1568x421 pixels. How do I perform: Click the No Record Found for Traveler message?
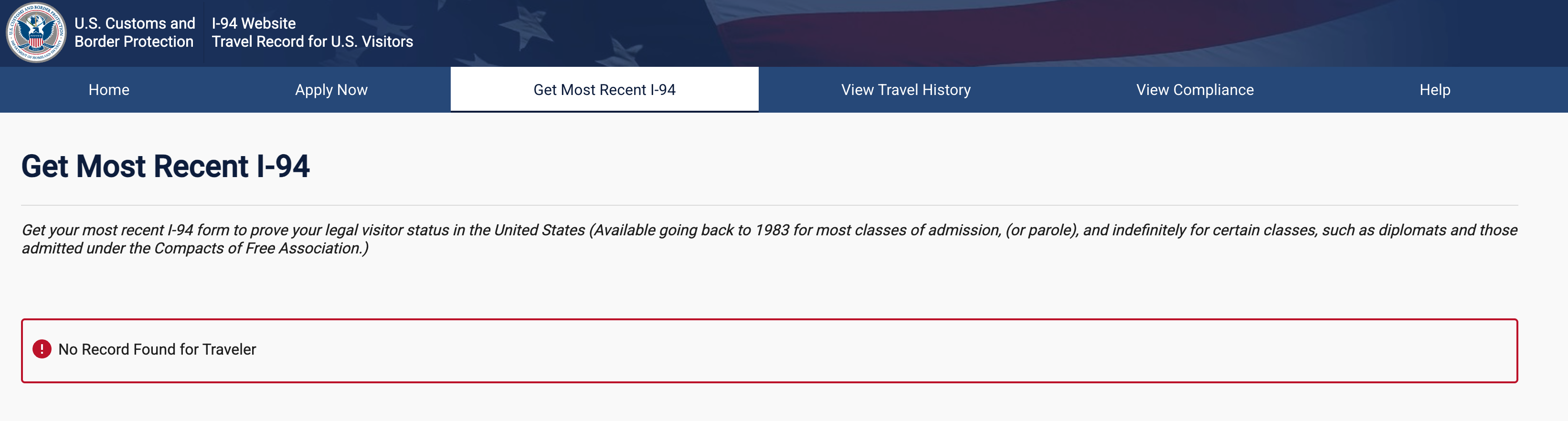157,349
